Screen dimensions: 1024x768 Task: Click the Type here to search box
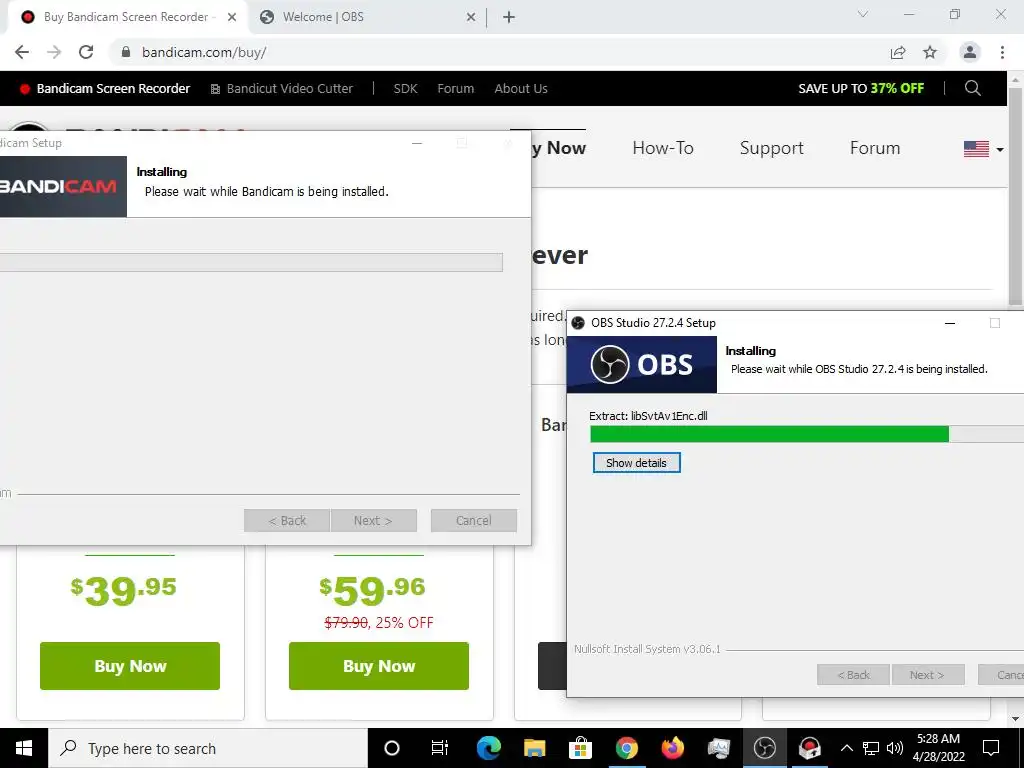coord(208,748)
